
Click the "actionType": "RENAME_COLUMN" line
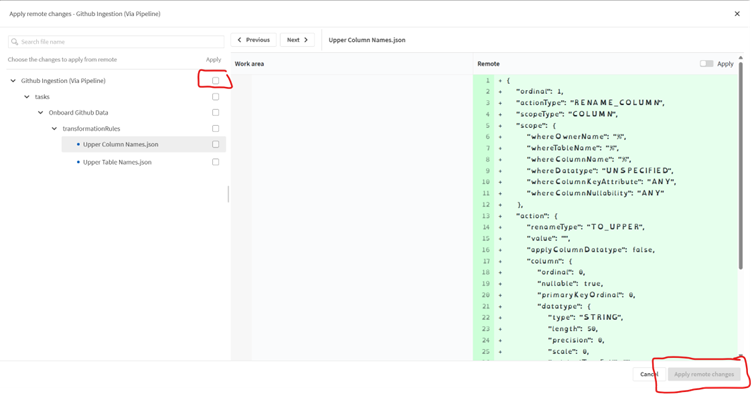point(590,103)
